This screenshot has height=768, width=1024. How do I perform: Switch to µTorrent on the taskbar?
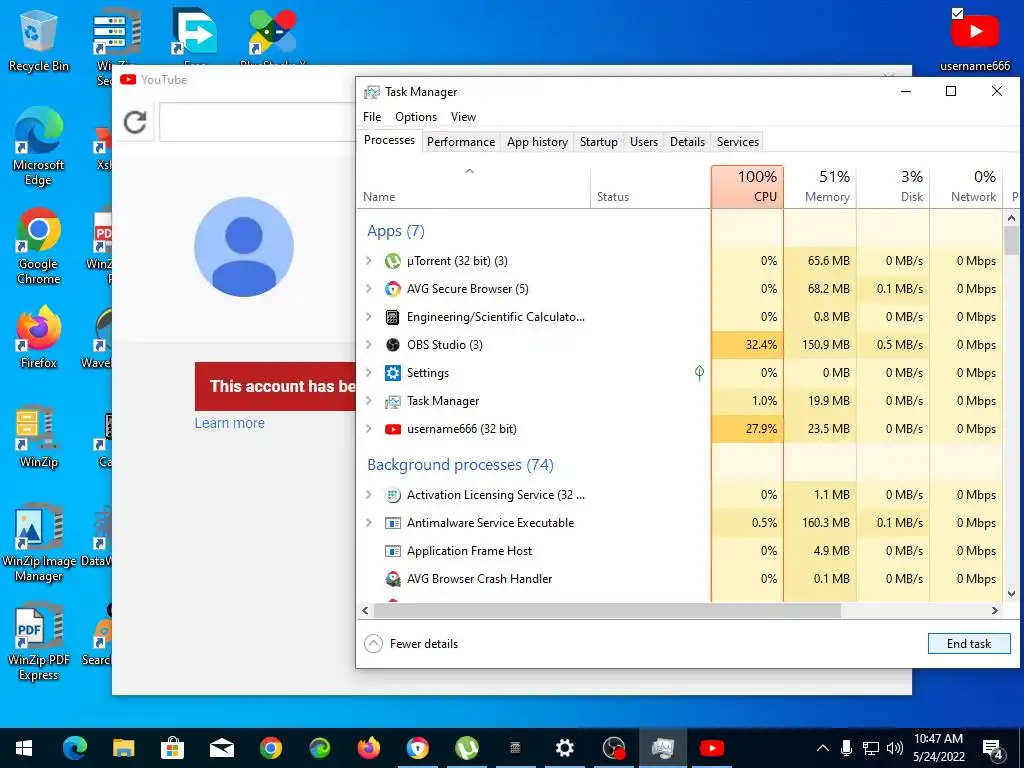pyautogui.click(x=466, y=748)
